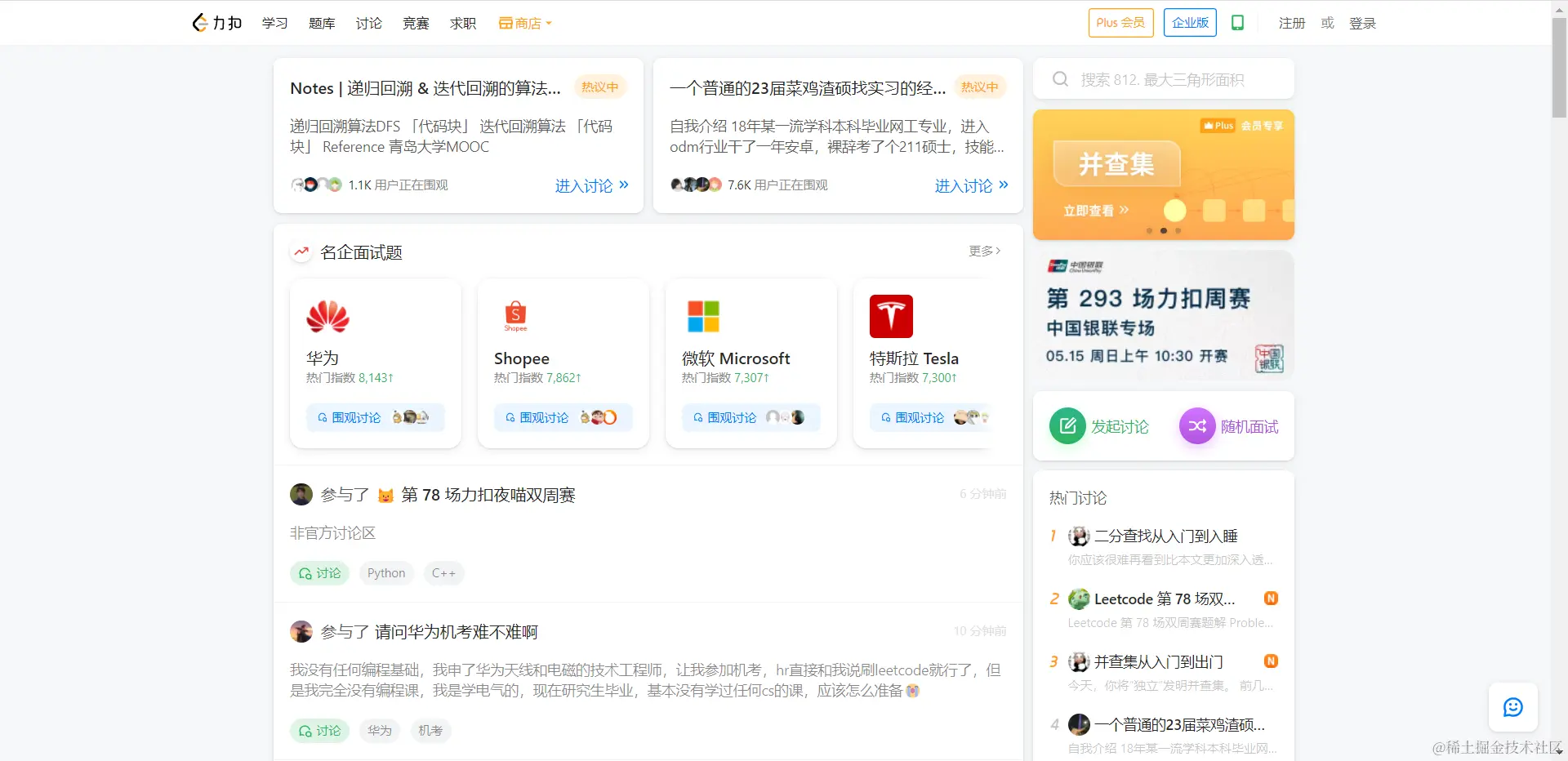Open post 请问华为机考难不难啊
The height and width of the screenshot is (761, 1568).
coord(456,632)
